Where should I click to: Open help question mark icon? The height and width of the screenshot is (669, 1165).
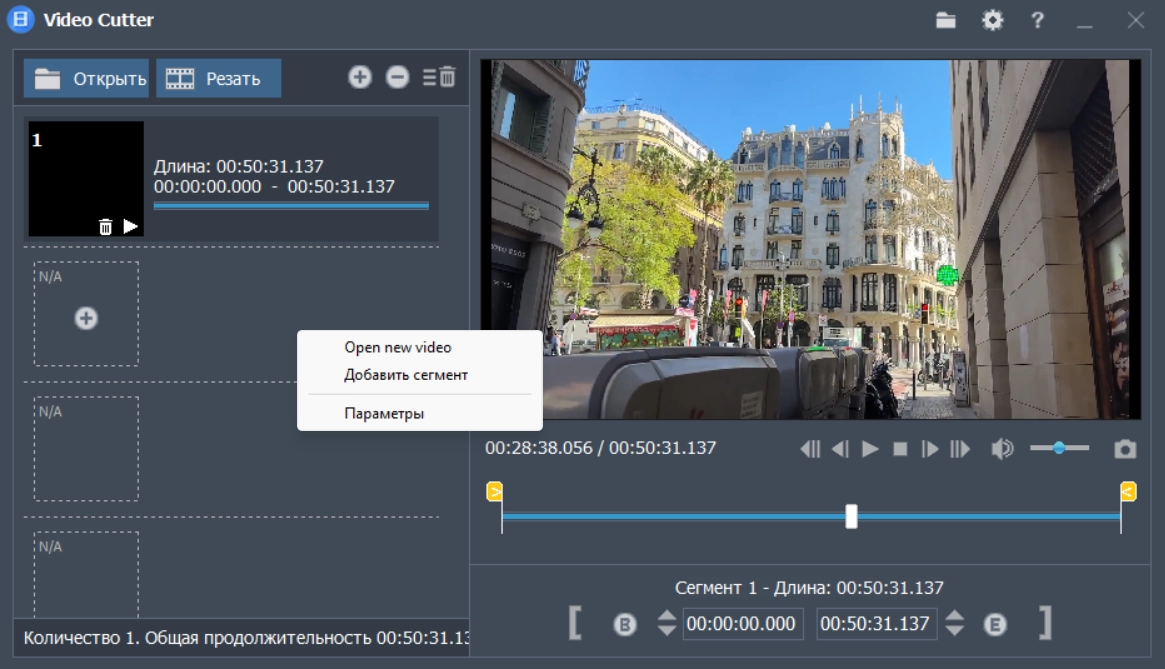pos(1038,20)
